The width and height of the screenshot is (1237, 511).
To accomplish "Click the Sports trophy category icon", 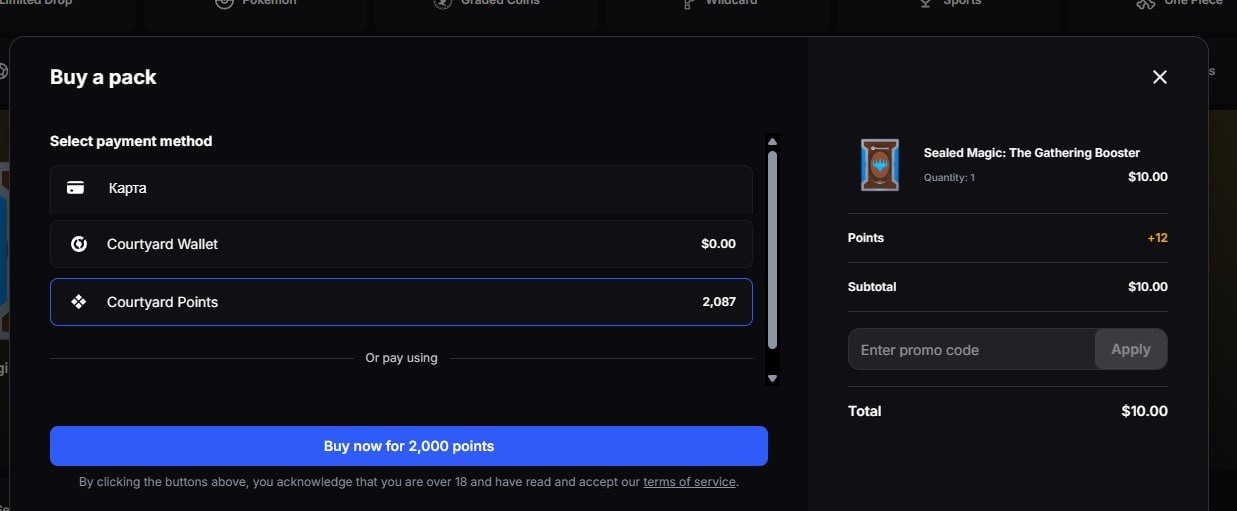I will pyautogui.click(x=926, y=4).
